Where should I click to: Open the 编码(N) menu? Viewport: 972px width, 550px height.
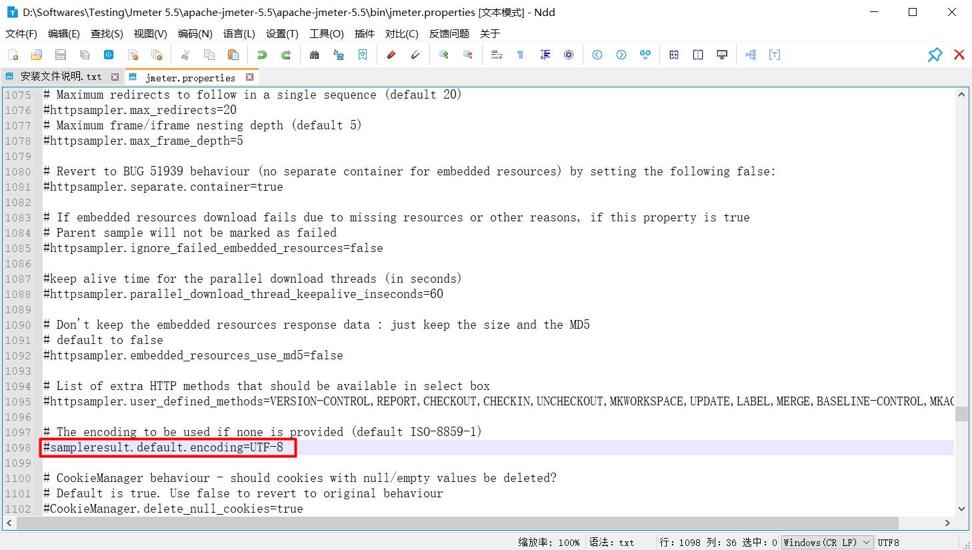195,33
